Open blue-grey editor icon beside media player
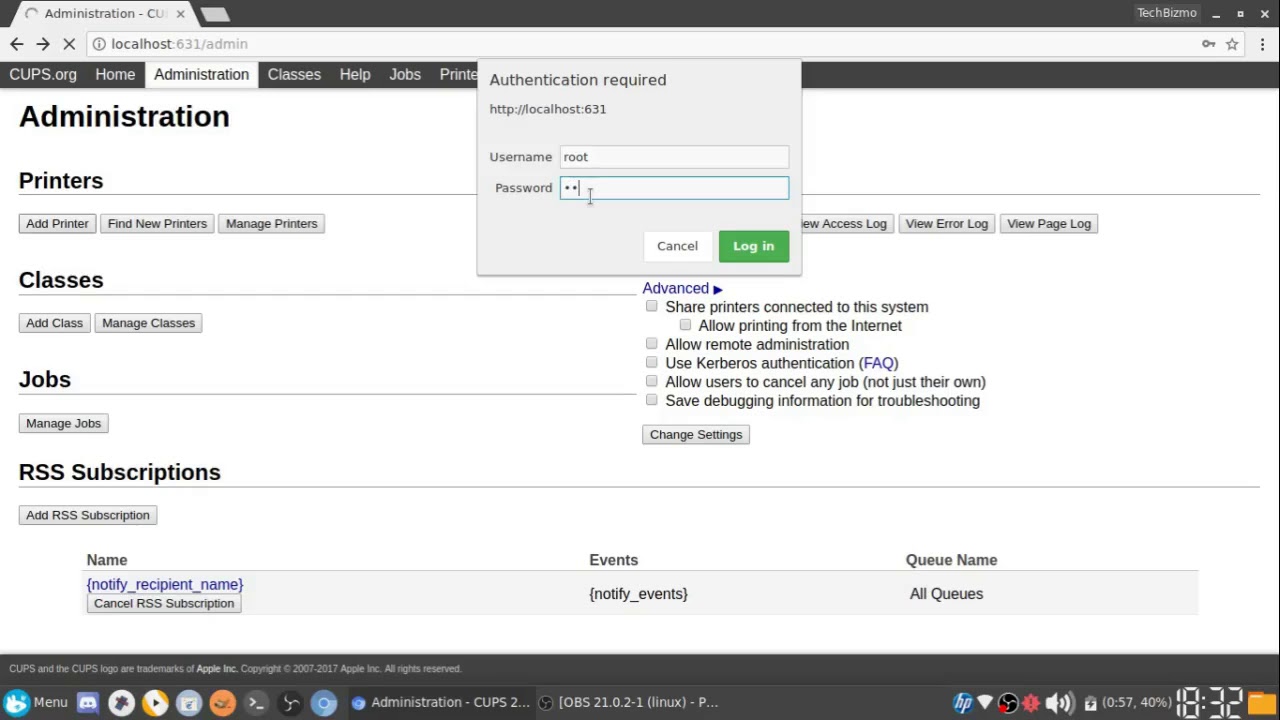1280x720 pixels. click(x=189, y=703)
